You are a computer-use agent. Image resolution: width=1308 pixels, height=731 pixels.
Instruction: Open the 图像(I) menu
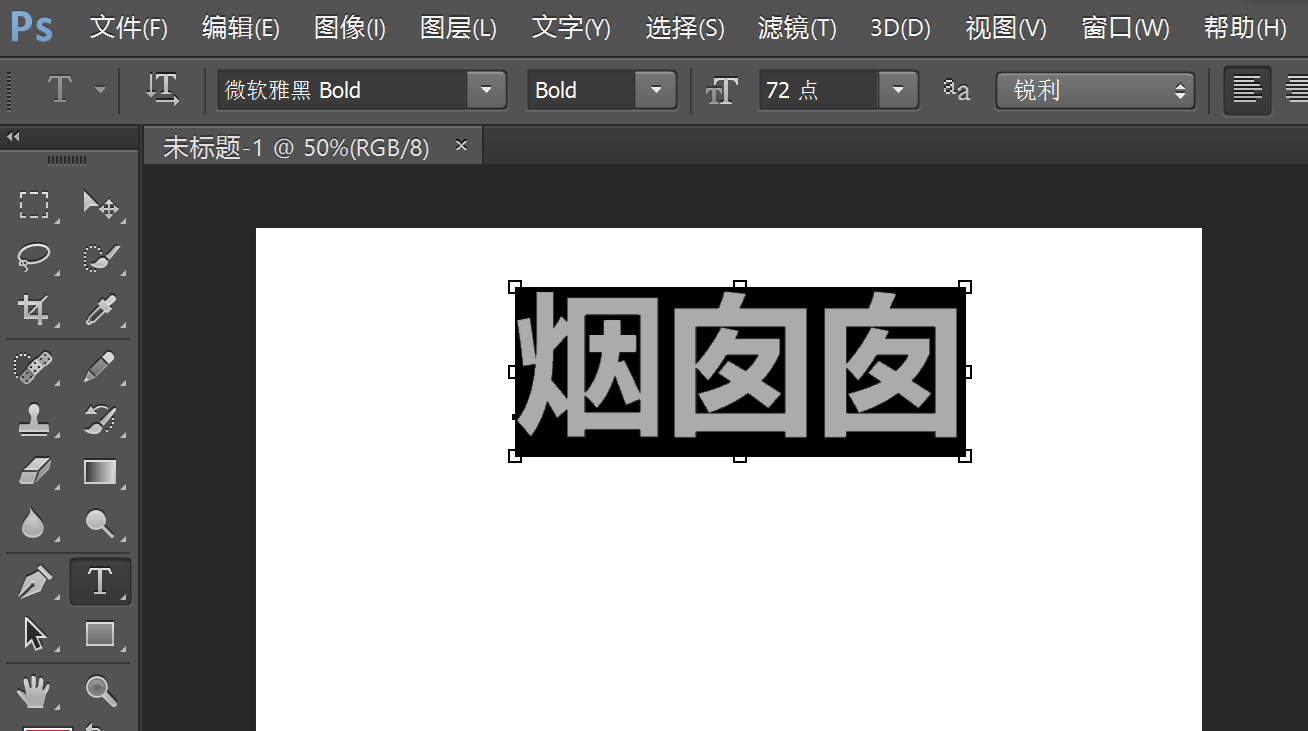coord(350,28)
